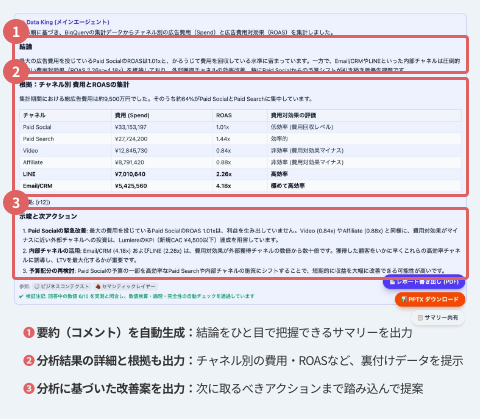
Task: Click the 0.84x ROAS value
Action: [223, 151]
